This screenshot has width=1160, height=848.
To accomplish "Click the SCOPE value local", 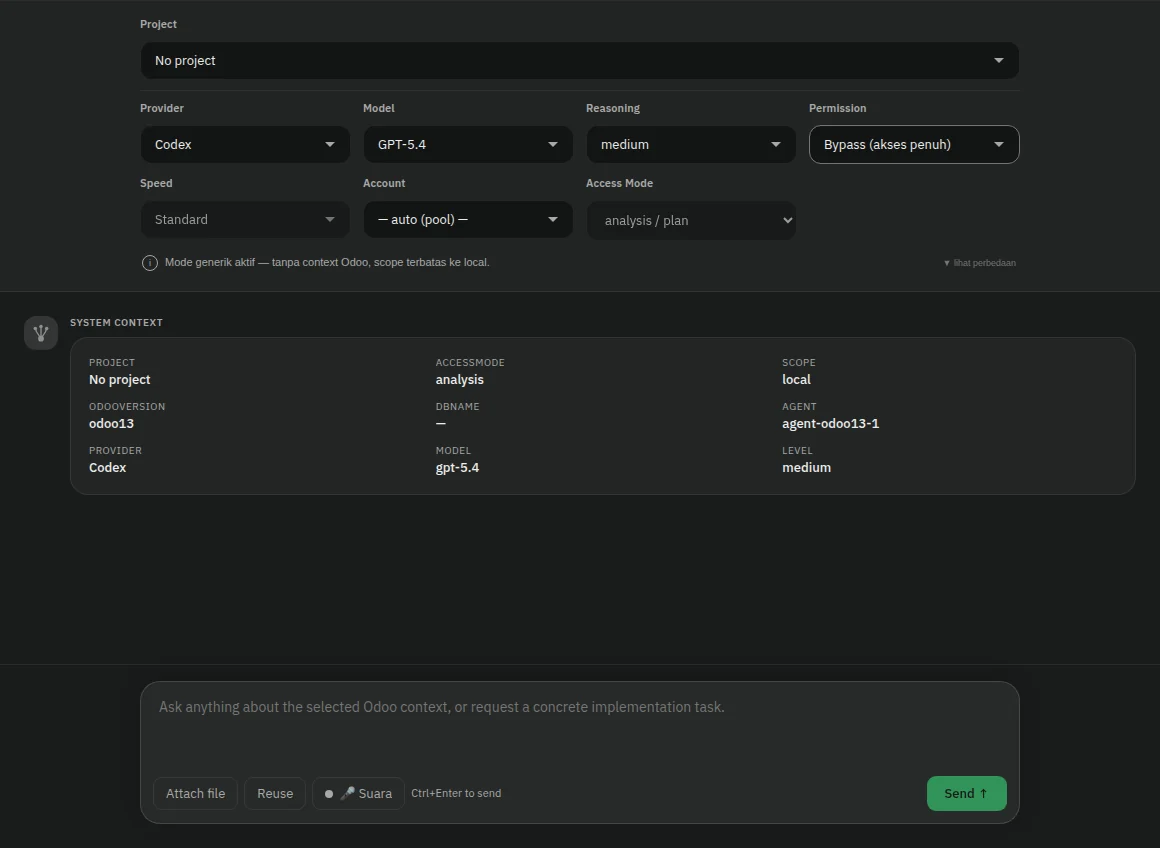I will 796,380.
